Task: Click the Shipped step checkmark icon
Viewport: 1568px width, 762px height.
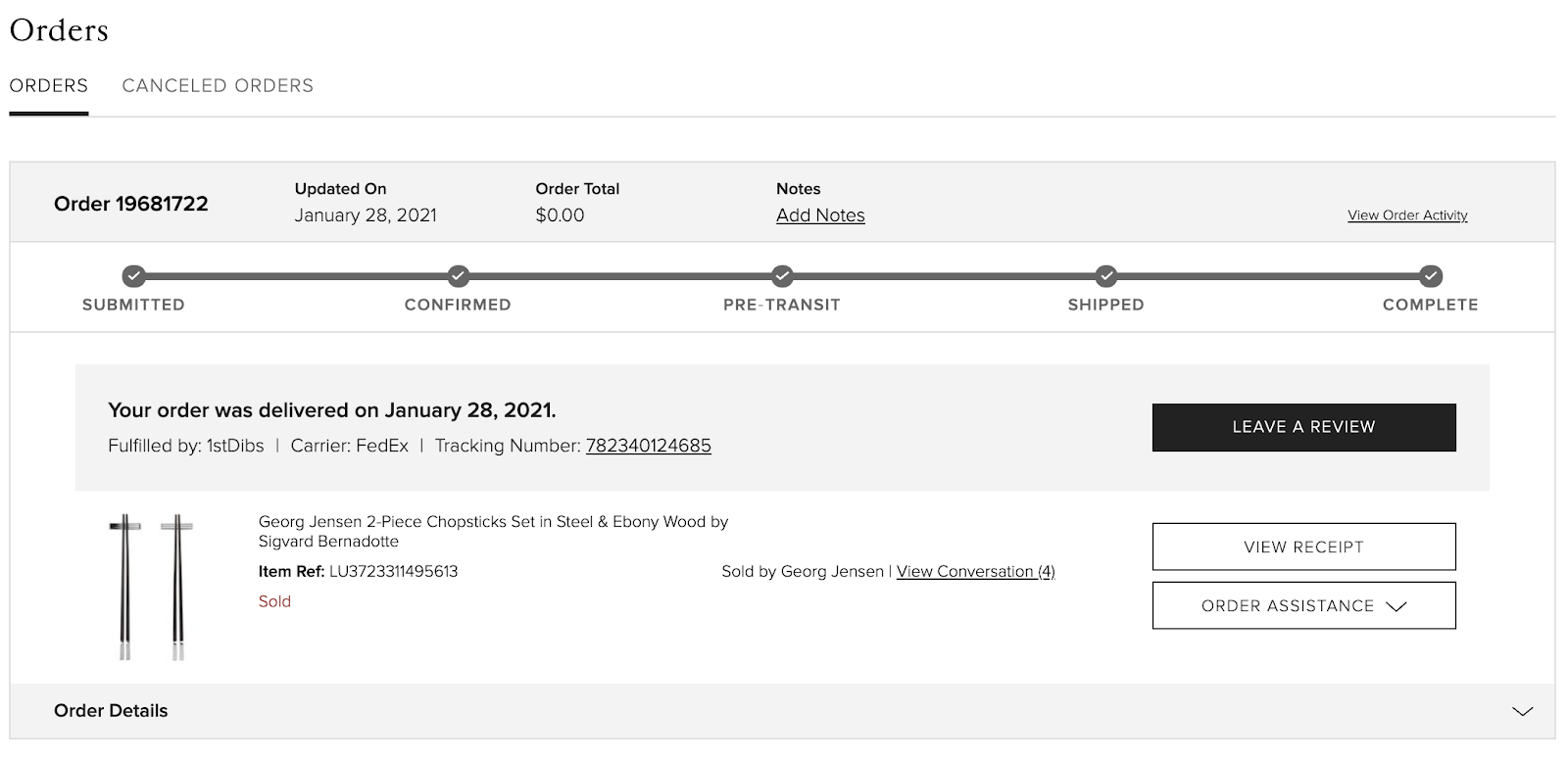Action: click(x=1106, y=276)
